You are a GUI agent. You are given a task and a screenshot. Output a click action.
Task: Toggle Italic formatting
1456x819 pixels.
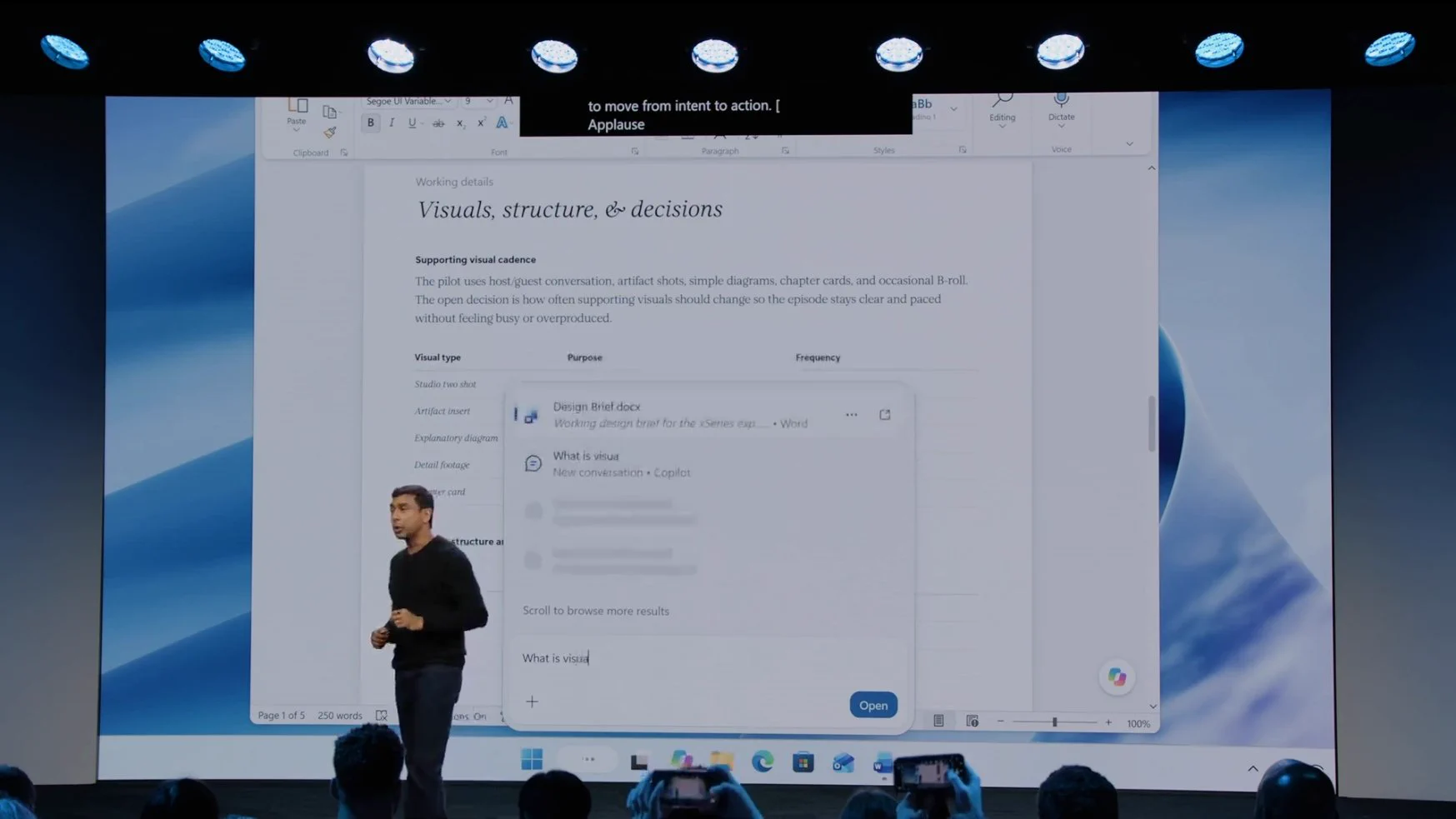[x=392, y=123]
